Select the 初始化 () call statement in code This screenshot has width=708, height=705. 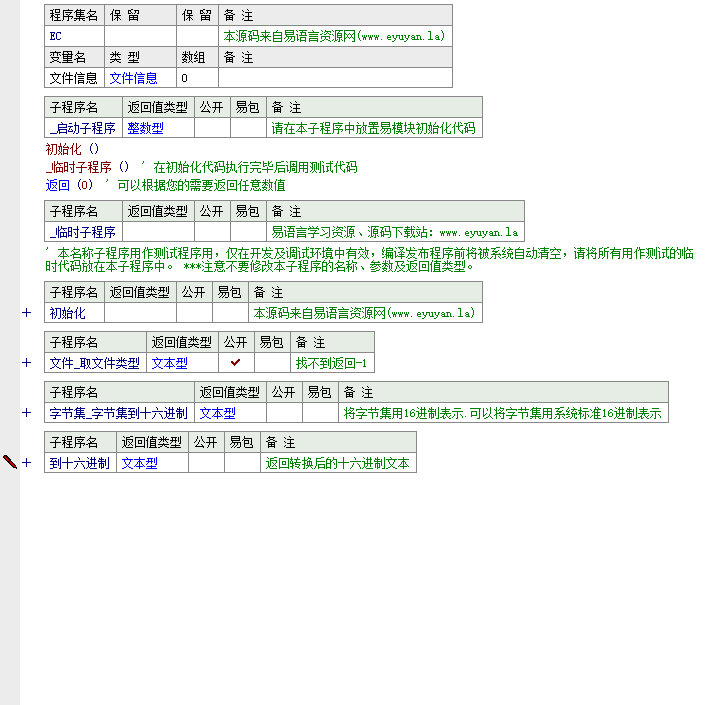click(x=72, y=149)
